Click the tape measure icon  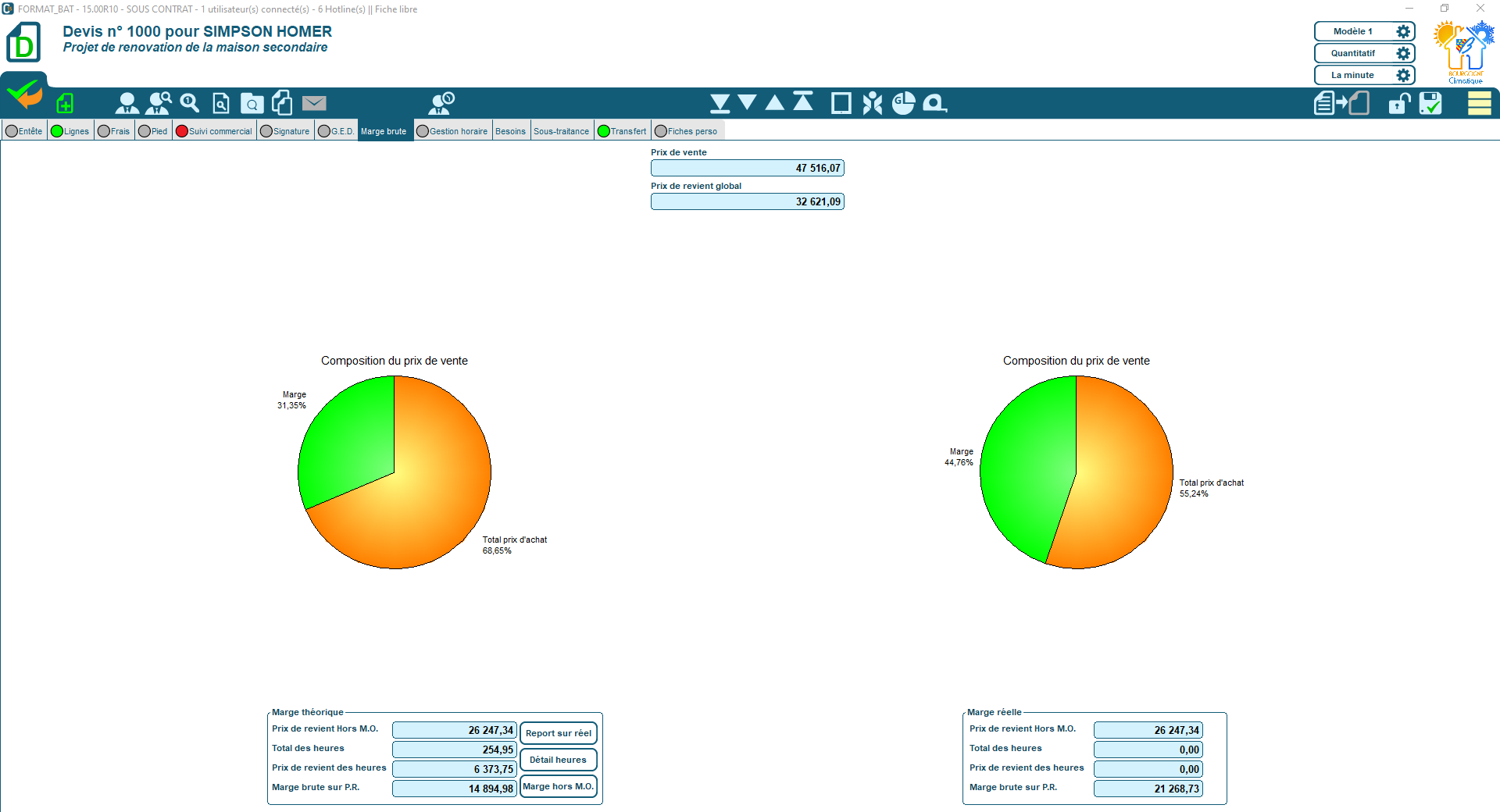pos(935,103)
